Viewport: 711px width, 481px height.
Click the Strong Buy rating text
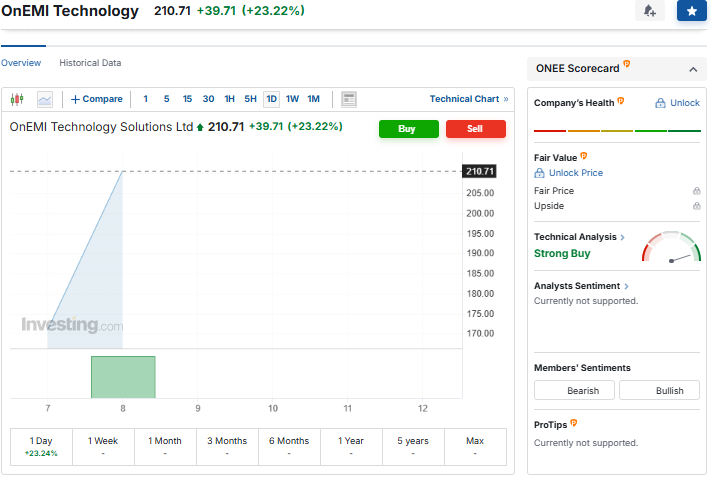tap(562, 253)
